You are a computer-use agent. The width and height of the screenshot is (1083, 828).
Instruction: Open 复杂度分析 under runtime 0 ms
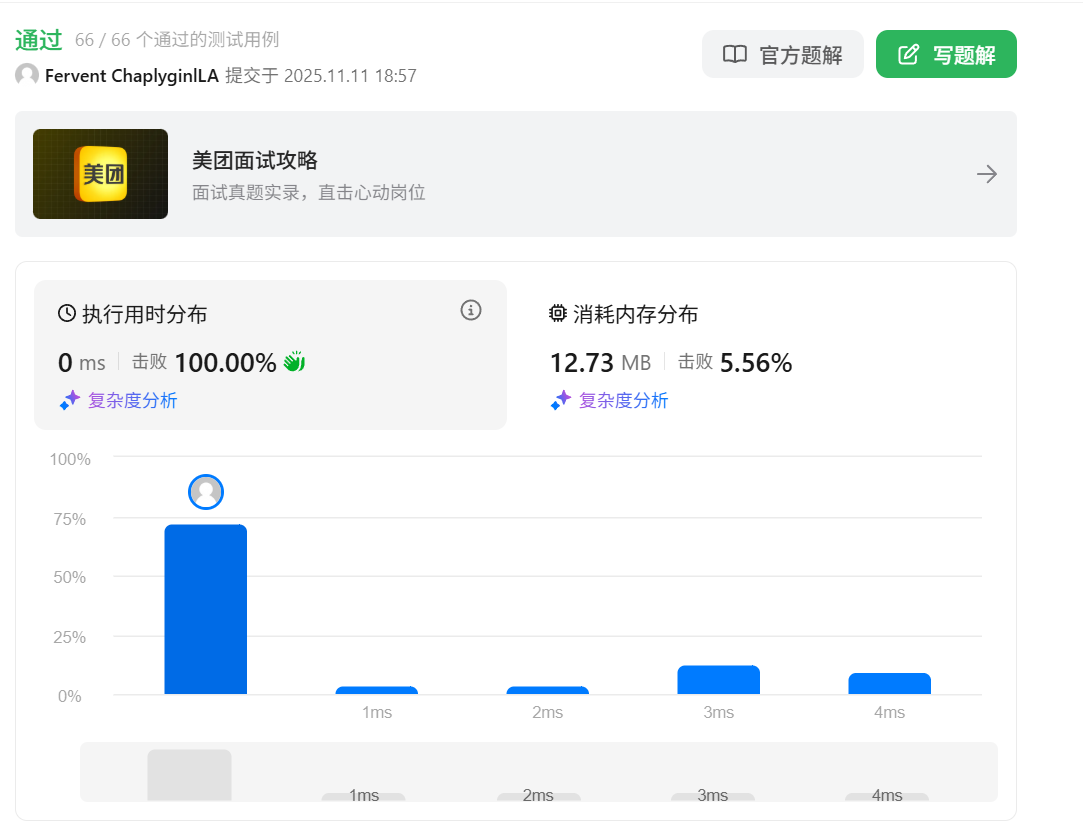(x=133, y=401)
